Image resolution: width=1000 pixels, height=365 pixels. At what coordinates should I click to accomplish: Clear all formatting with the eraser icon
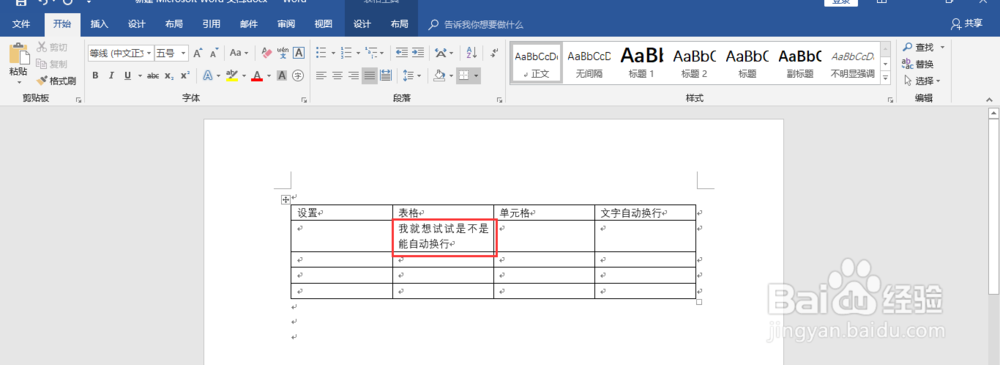(267, 53)
